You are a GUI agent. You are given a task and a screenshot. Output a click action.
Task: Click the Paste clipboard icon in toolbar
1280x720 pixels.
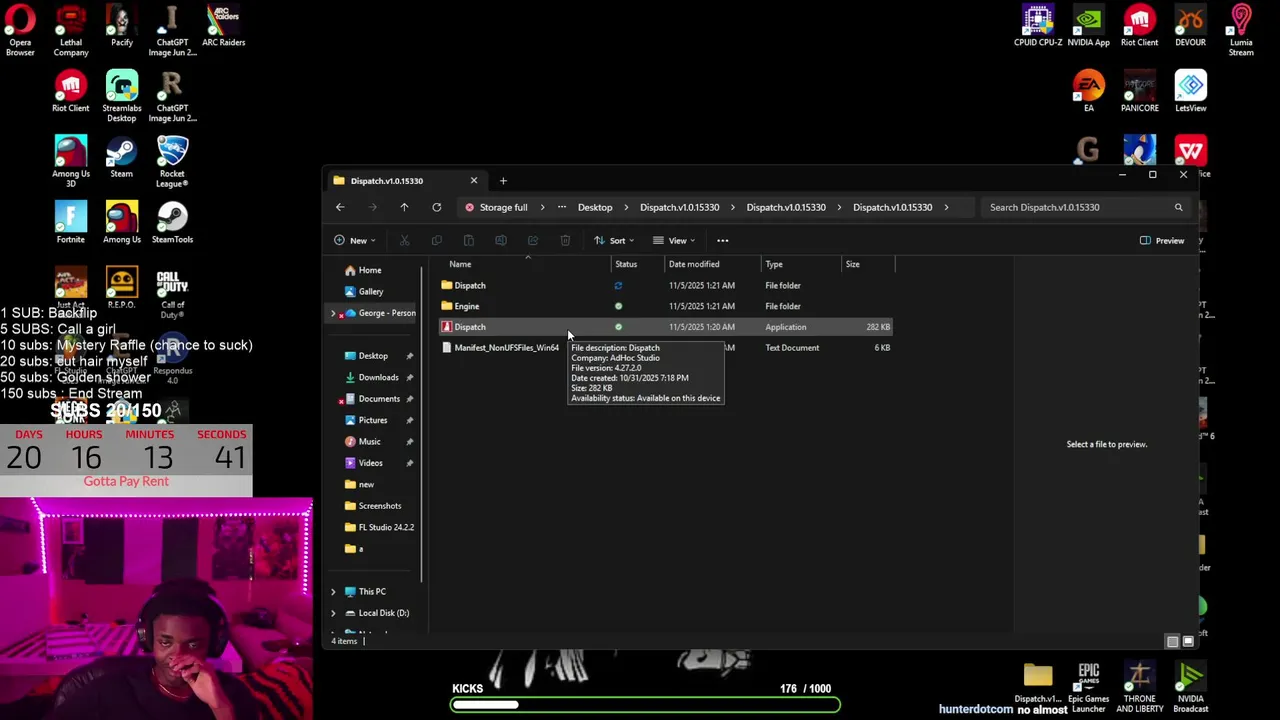(468, 240)
